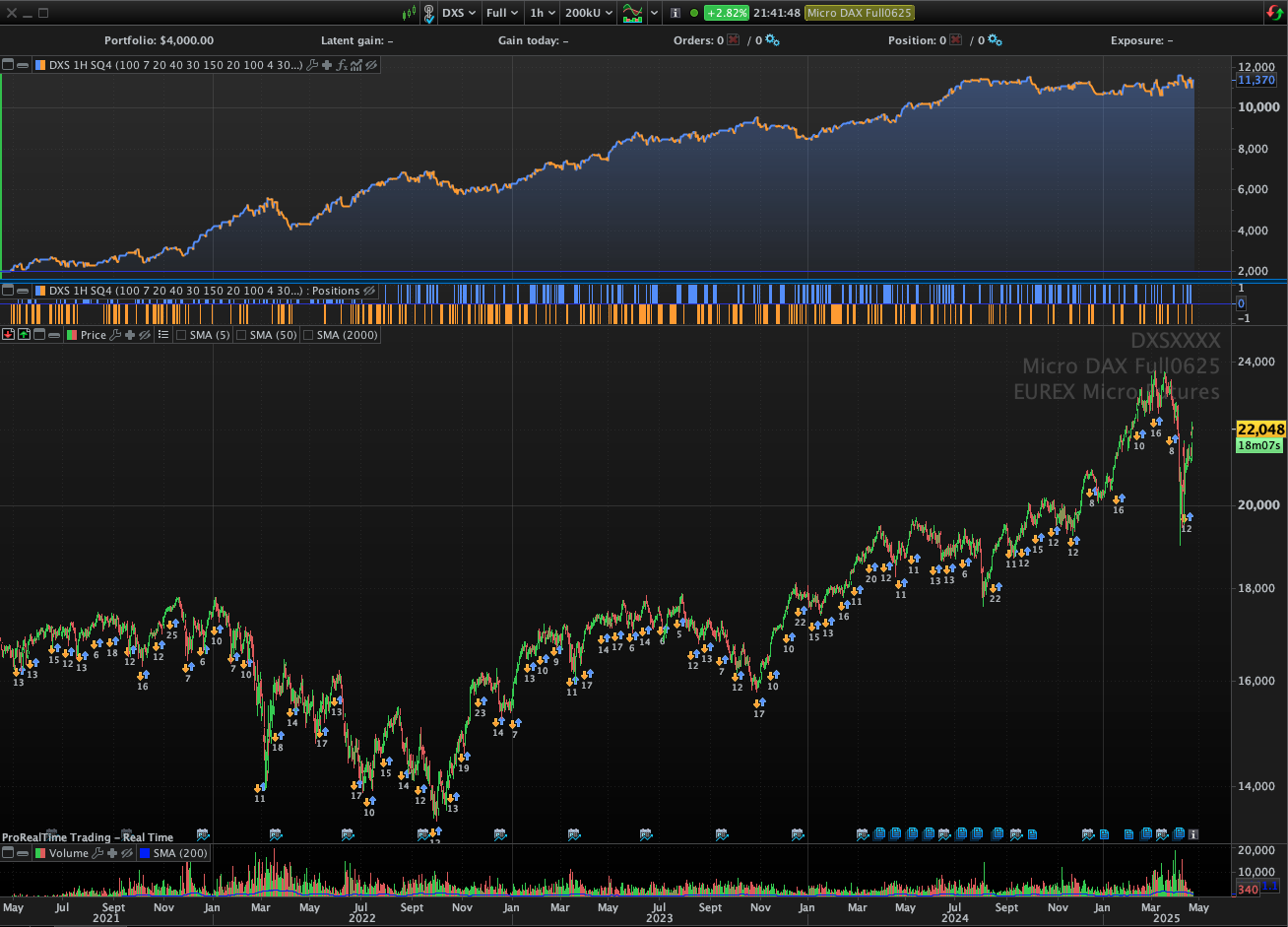Click the 18m07s candle countdown label

[x=1258, y=445]
